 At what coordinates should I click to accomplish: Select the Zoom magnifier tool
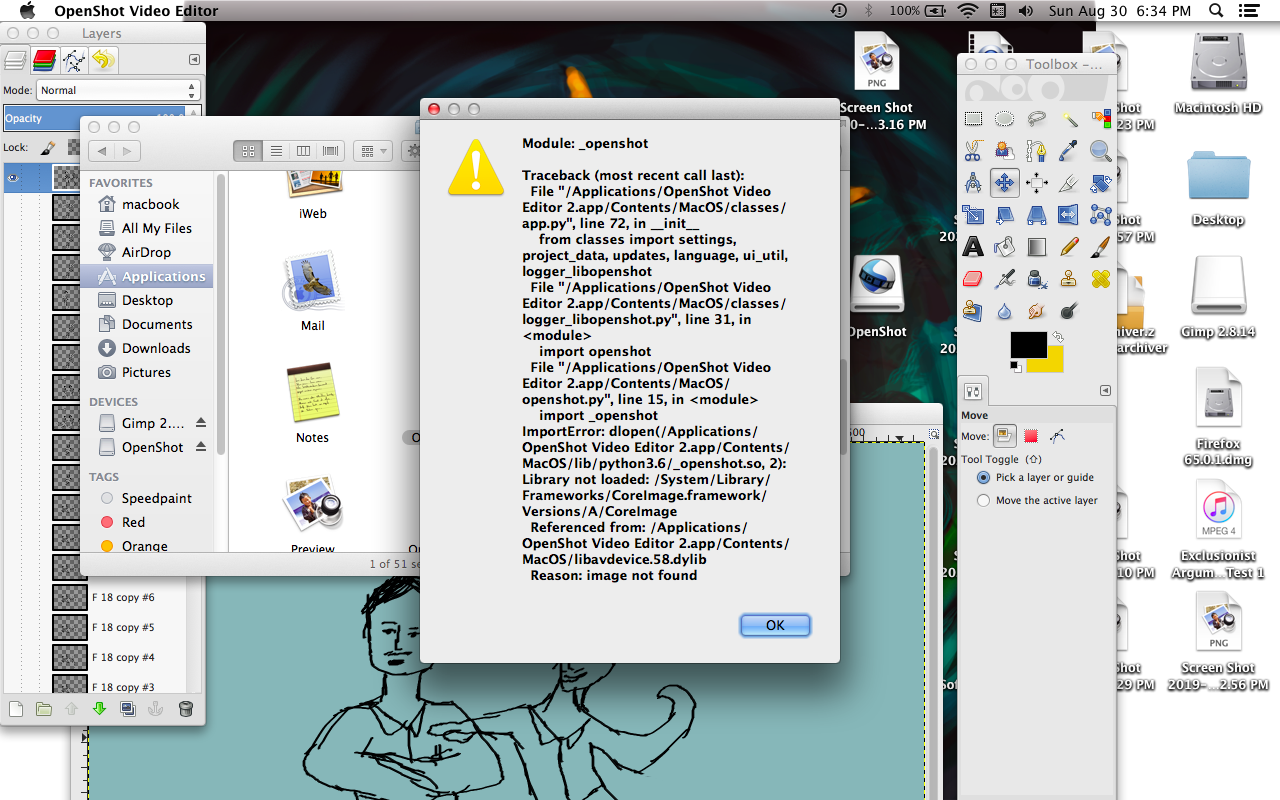(1101, 151)
